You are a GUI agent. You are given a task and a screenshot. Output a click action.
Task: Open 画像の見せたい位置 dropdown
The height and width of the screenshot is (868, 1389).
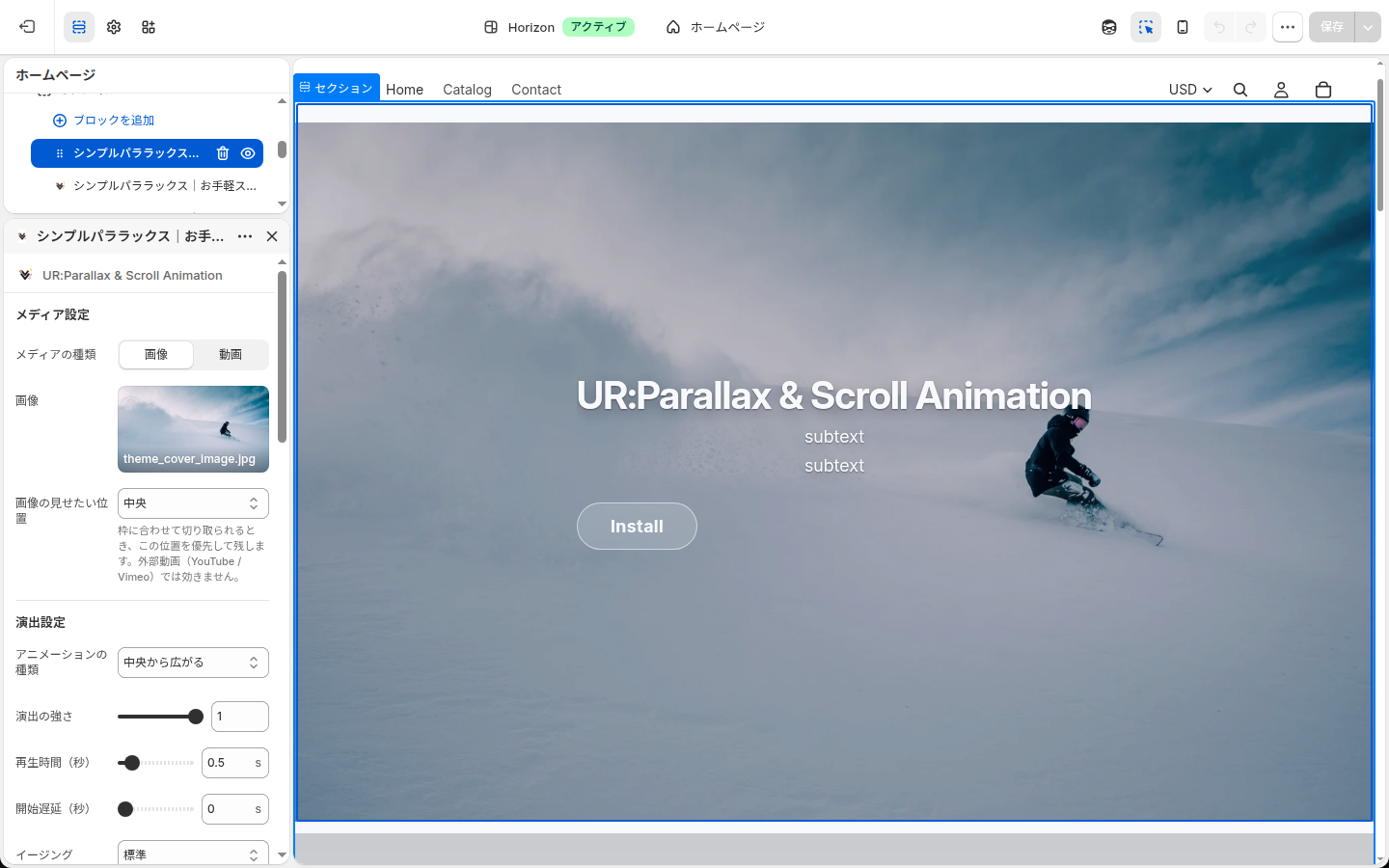[193, 503]
